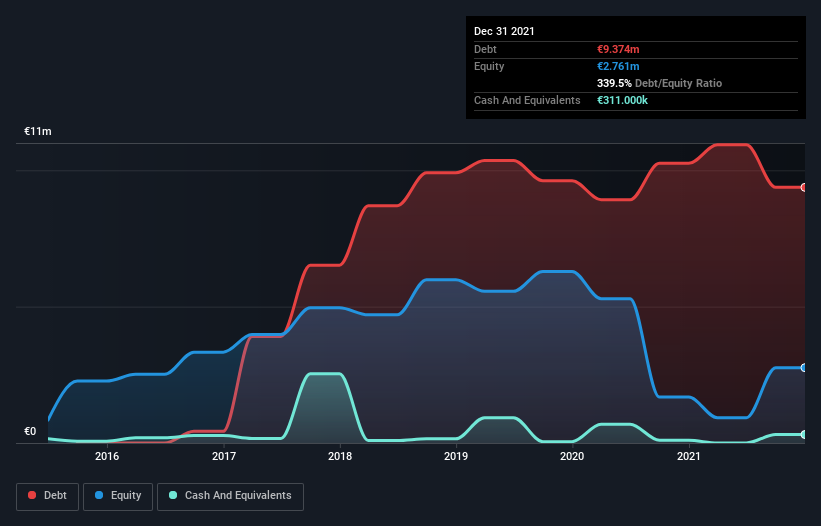Click the 2021 x-axis label

[689, 456]
